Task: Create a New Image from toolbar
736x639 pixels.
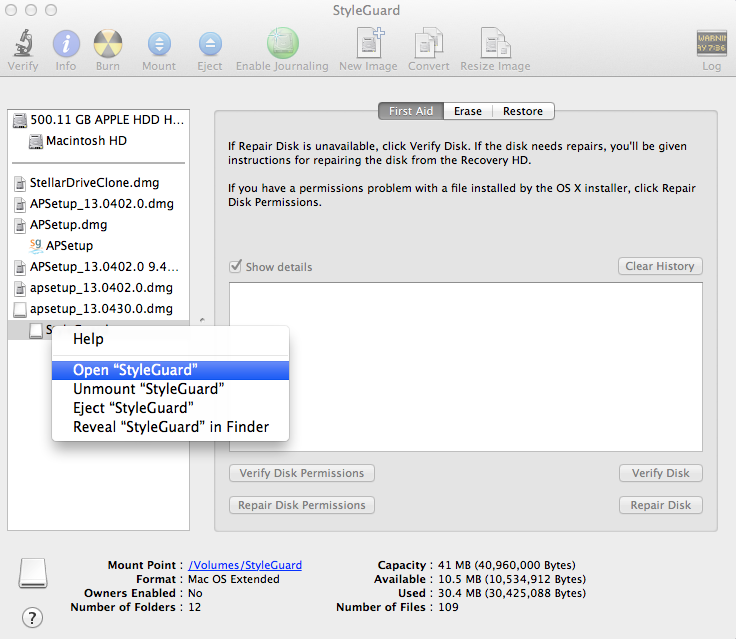Action: (x=368, y=43)
